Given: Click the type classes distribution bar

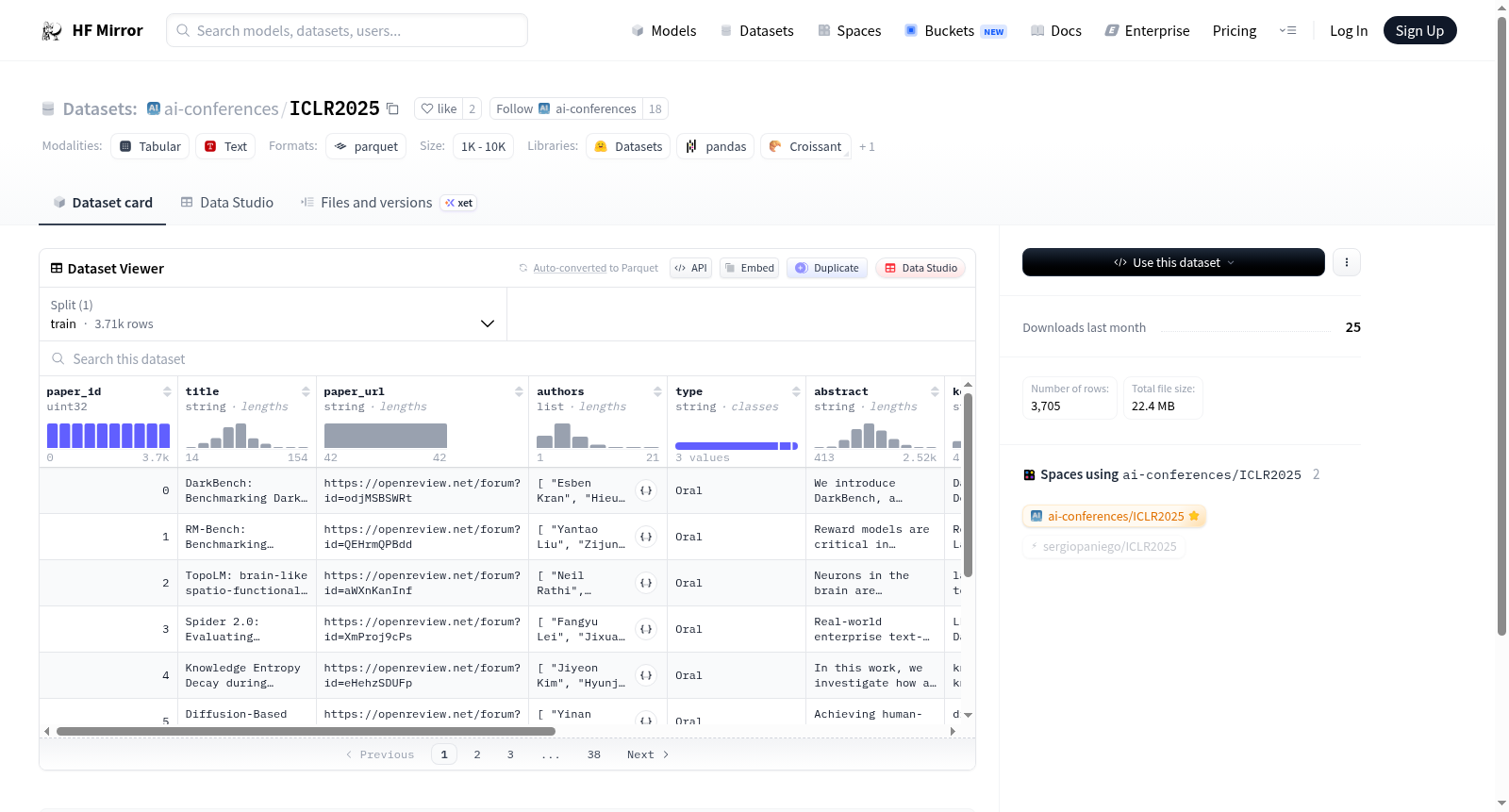Looking at the screenshot, I should 737,446.
